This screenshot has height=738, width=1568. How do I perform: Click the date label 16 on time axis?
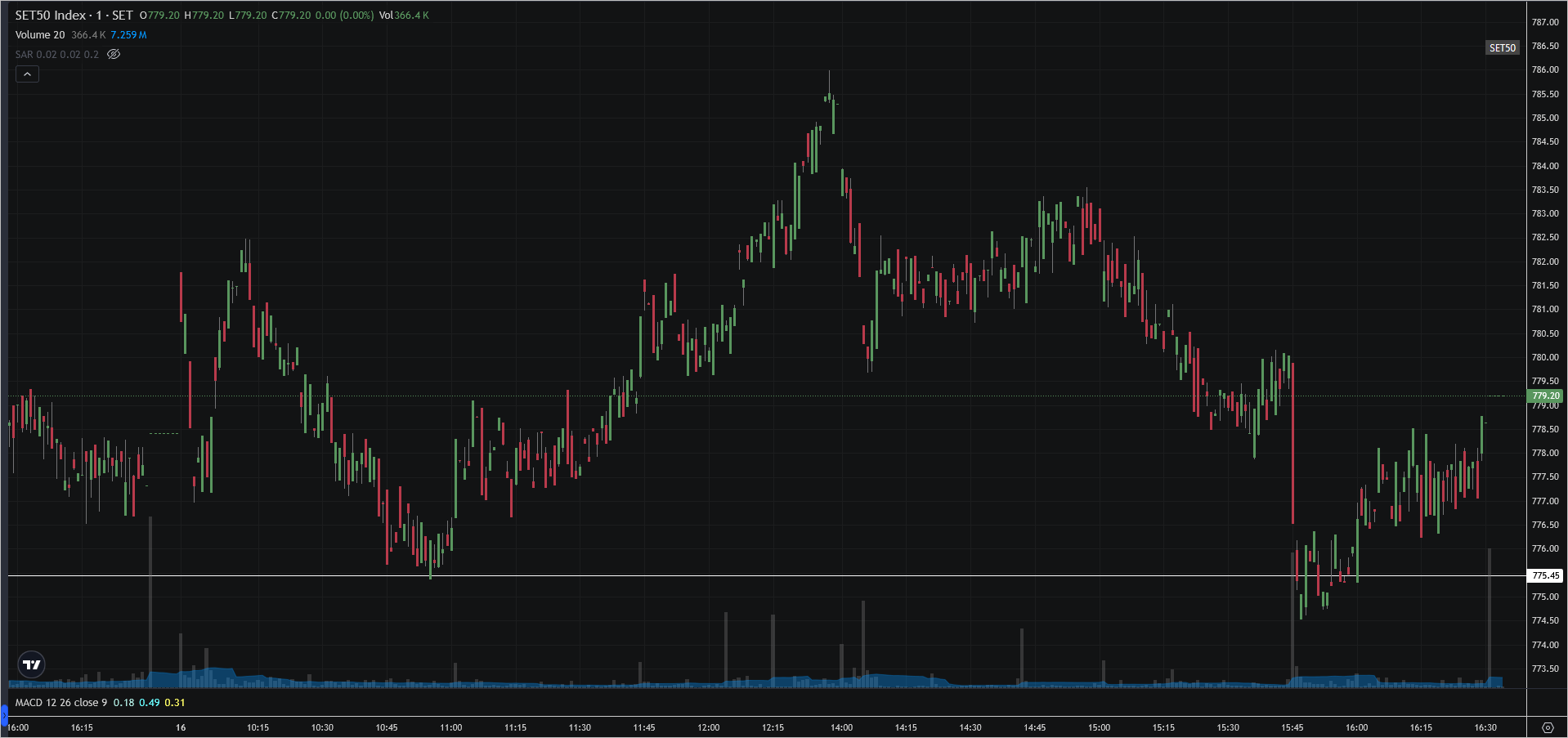tap(181, 727)
